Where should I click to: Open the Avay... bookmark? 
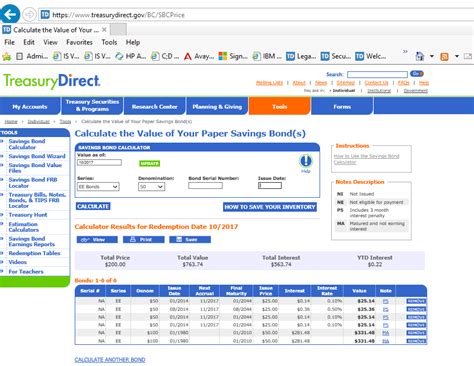point(199,56)
